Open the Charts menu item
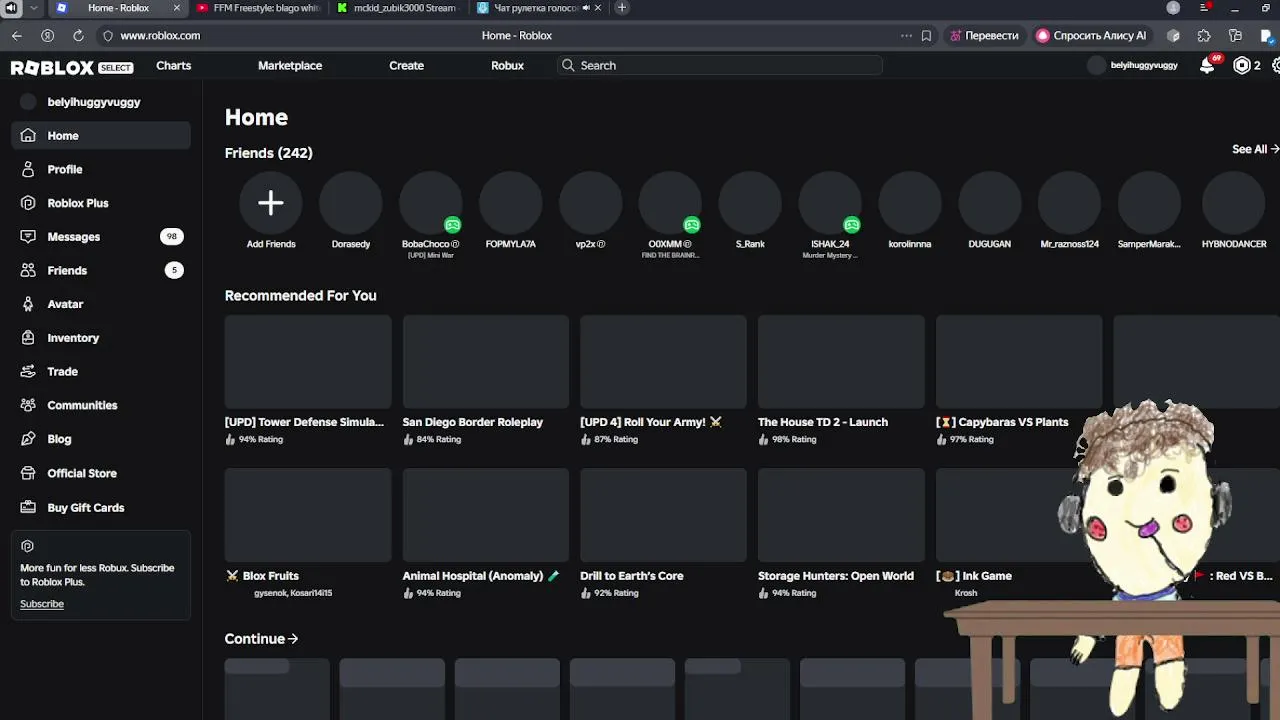Viewport: 1280px width, 720px height. point(173,66)
